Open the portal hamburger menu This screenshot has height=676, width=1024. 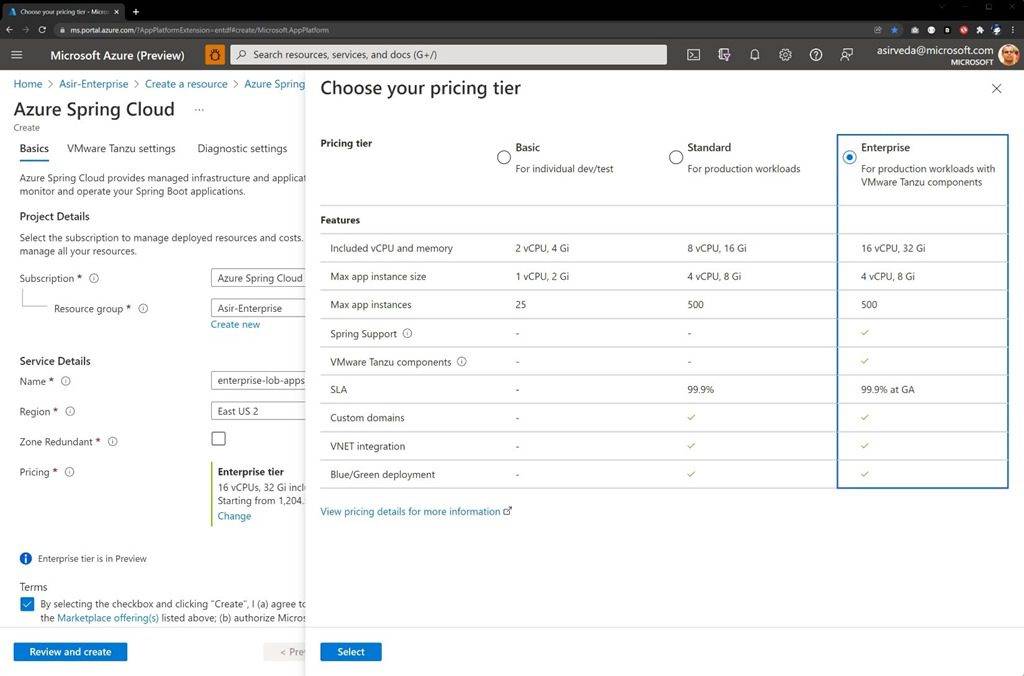point(17,55)
